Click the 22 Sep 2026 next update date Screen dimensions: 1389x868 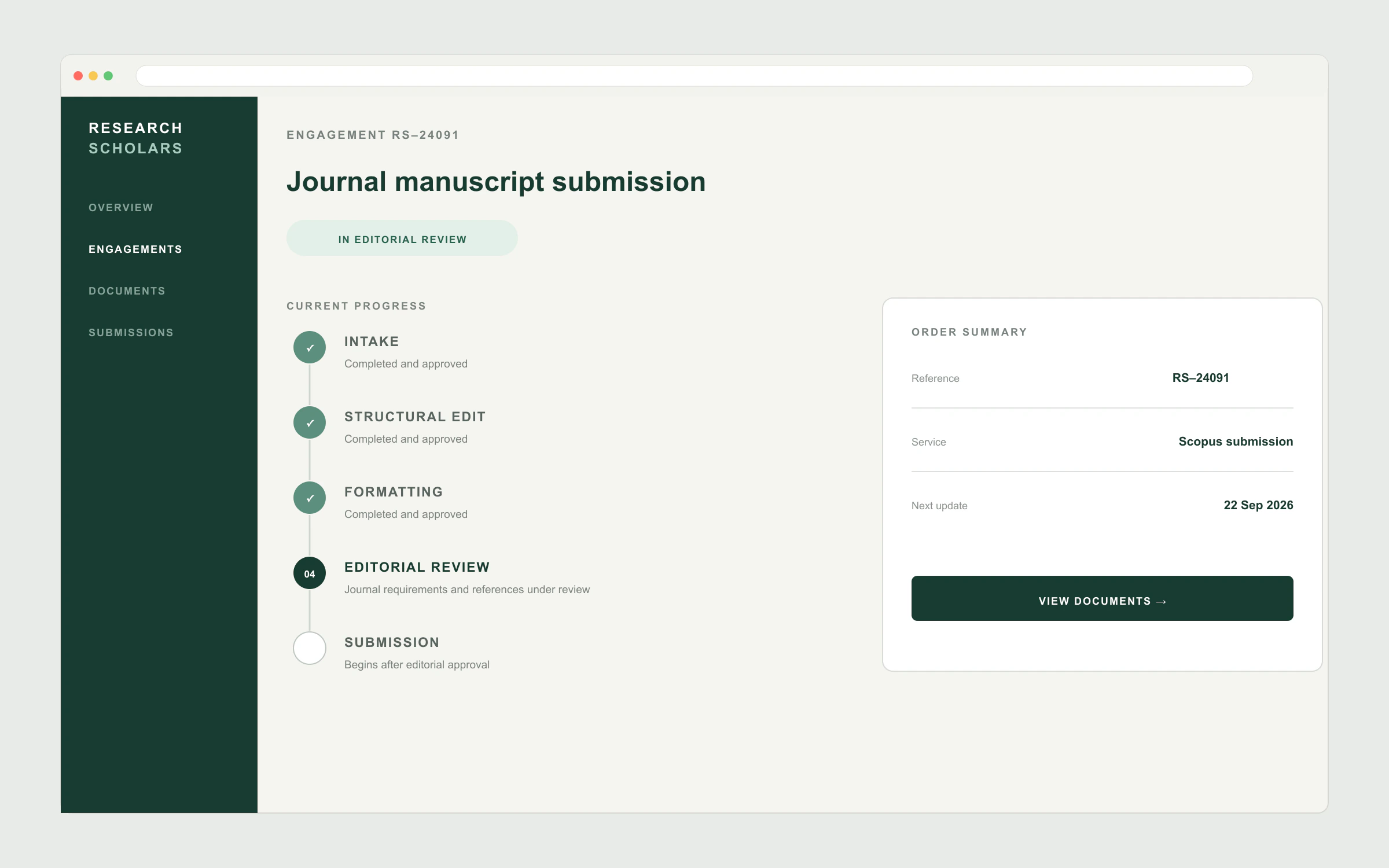click(1258, 505)
